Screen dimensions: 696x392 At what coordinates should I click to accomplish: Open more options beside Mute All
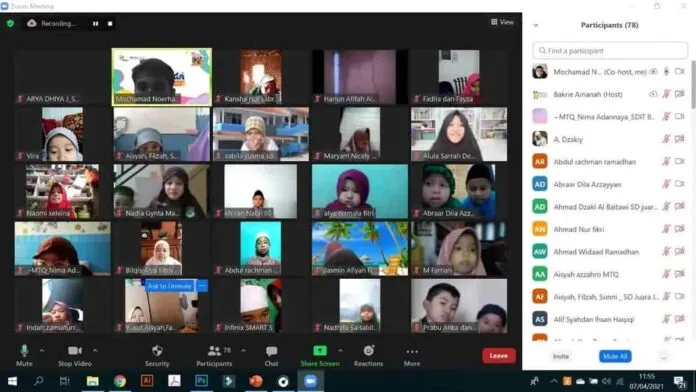coord(664,356)
